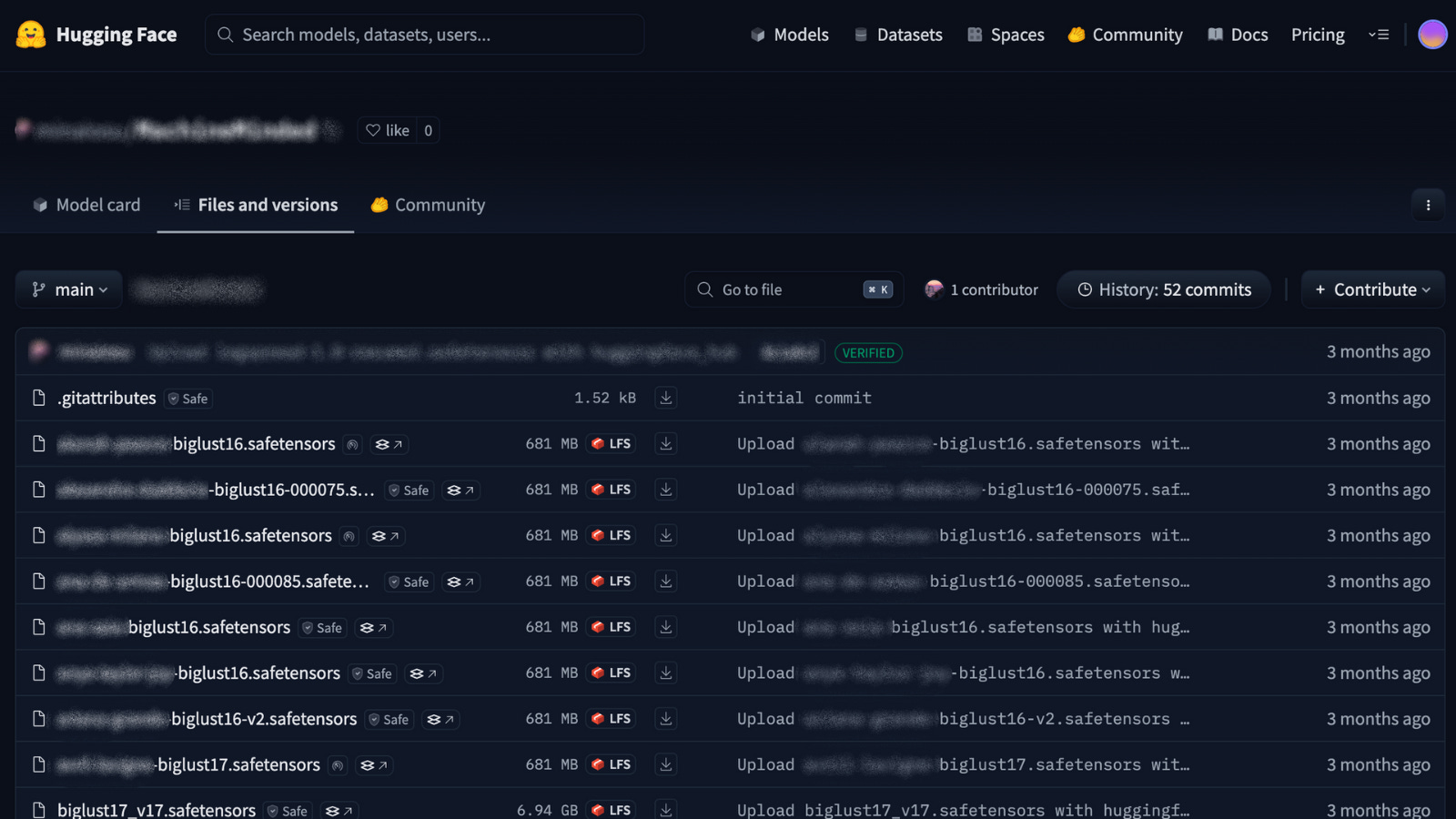Image resolution: width=1456 pixels, height=819 pixels.
Task: Select the Files and versions tab
Action: tap(256, 205)
